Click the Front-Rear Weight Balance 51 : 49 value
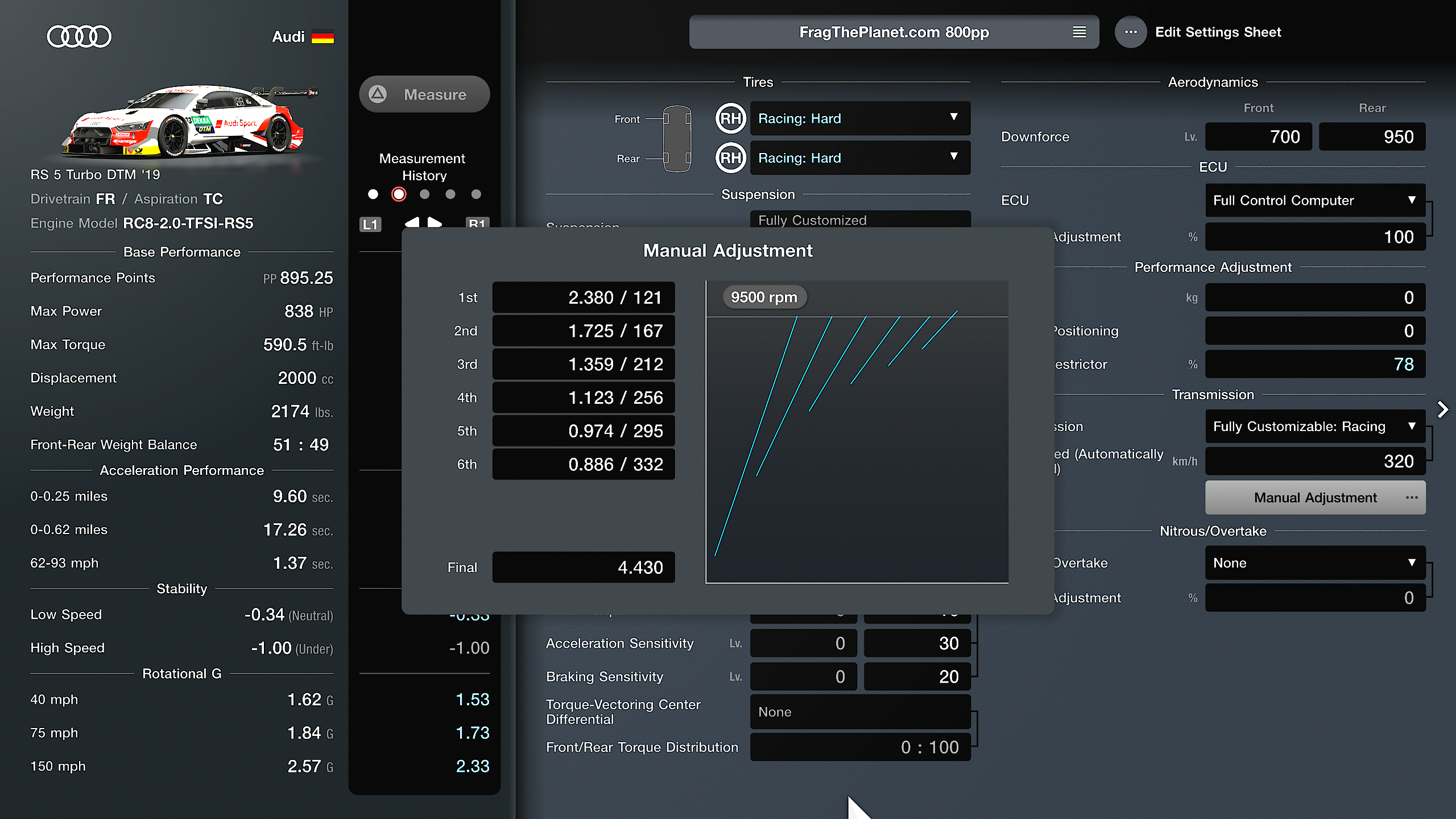 pyautogui.click(x=301, y=445)
